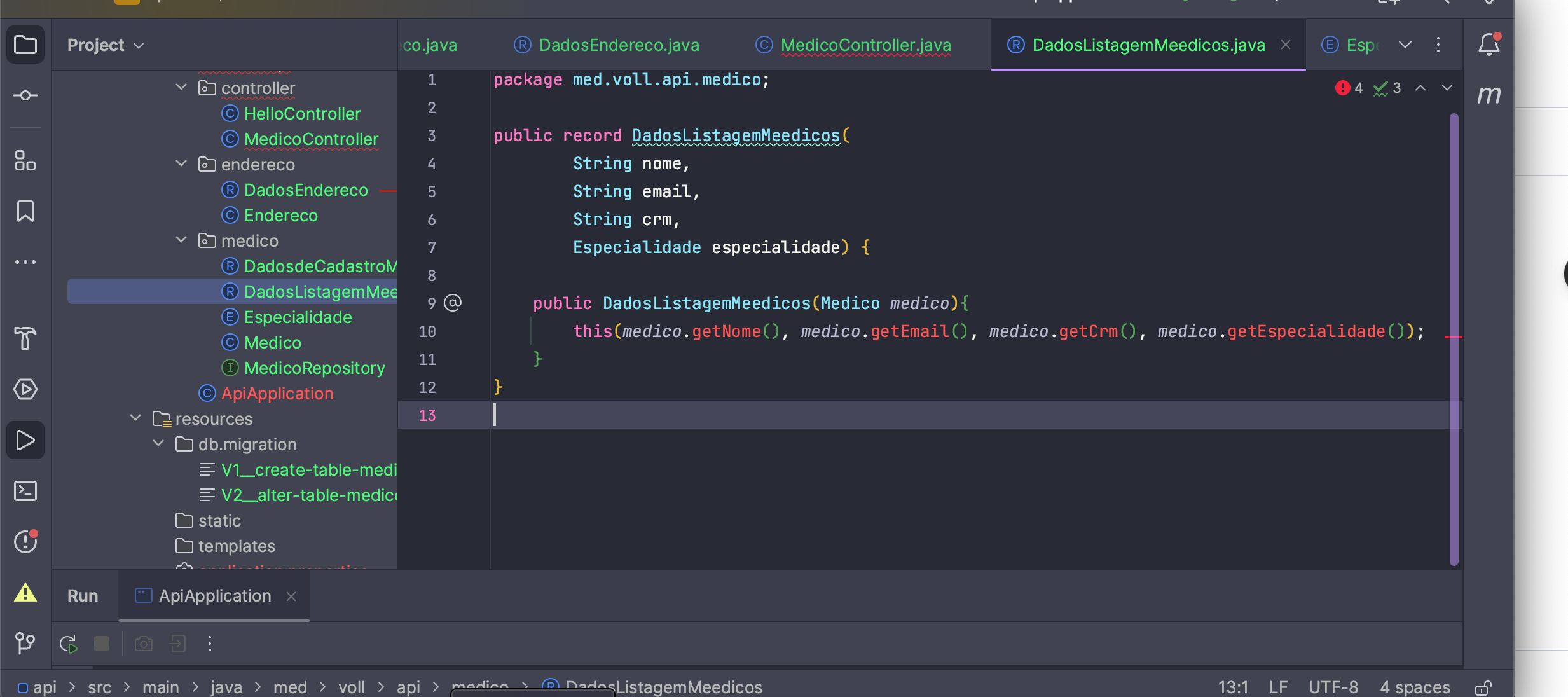Open more Run toolbar options

coord(210,644)
